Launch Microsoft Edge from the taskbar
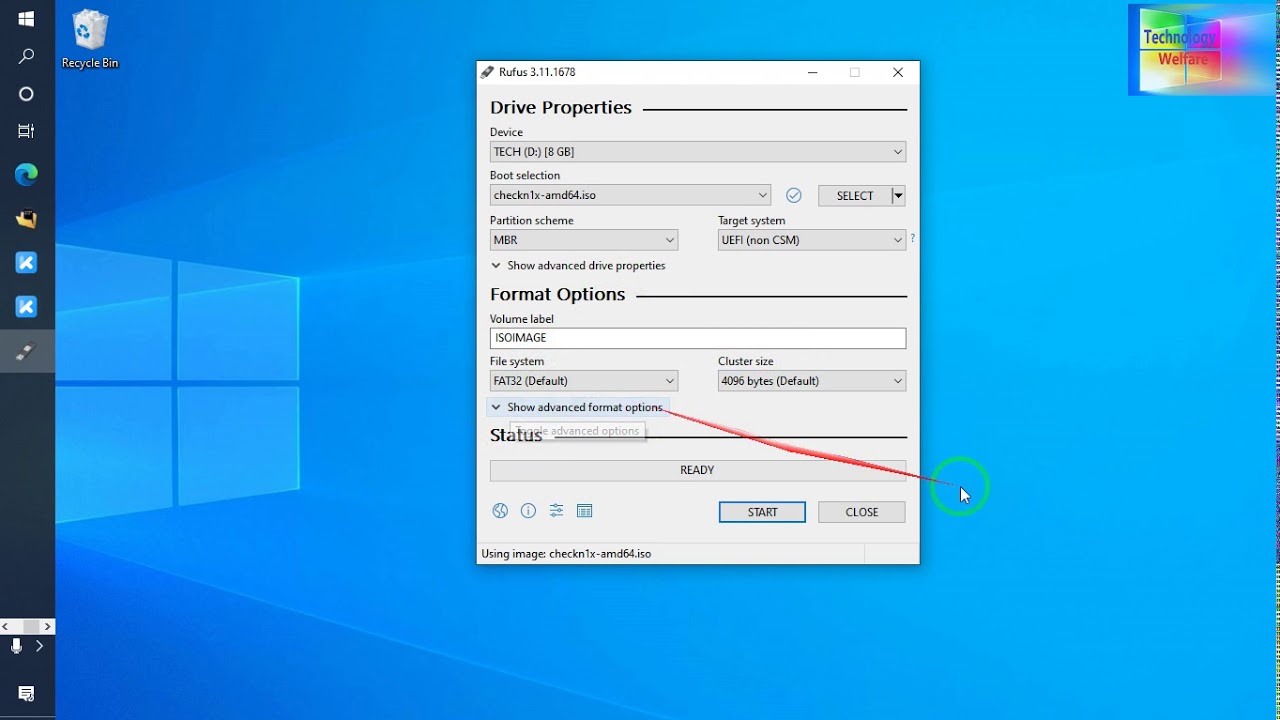 (x=27, y=175)
